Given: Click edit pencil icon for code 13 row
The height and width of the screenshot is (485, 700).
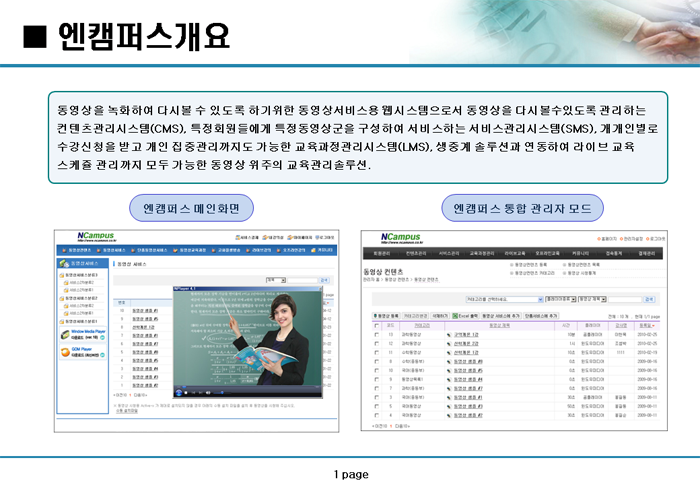Looking at the screenshot, I should coord(449,335).
